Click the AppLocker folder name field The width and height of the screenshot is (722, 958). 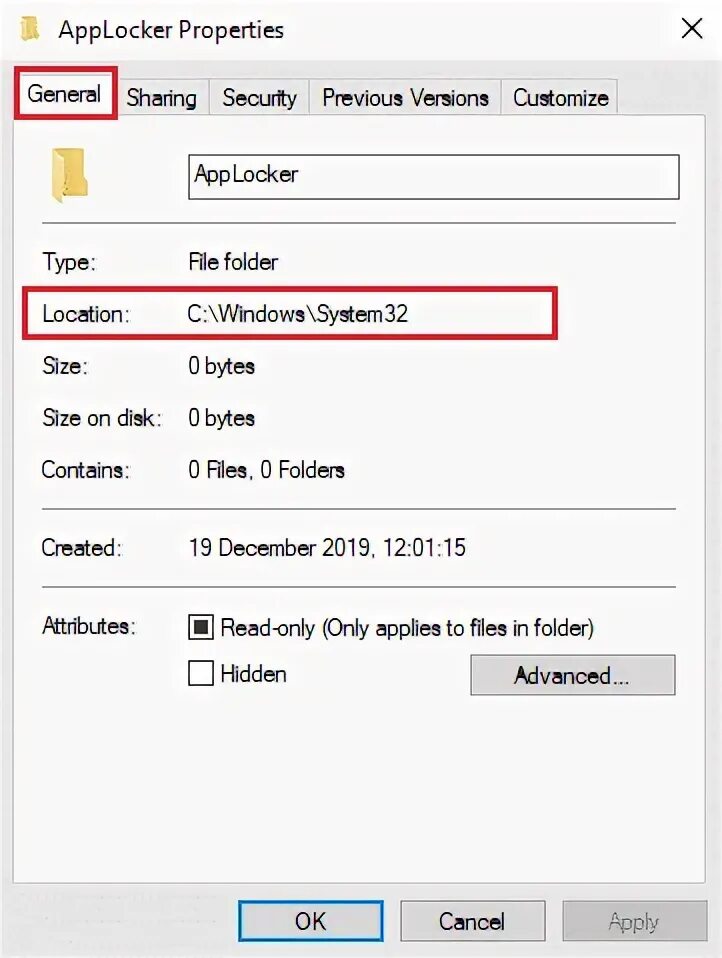click(434, 177)
